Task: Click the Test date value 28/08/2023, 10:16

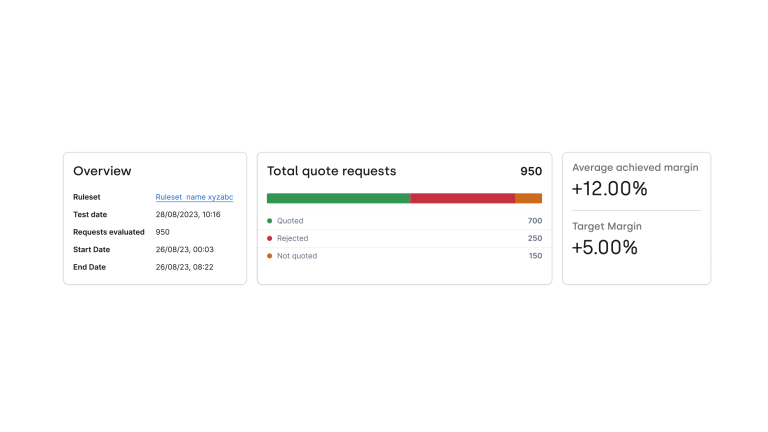Action: pos(188,215)
